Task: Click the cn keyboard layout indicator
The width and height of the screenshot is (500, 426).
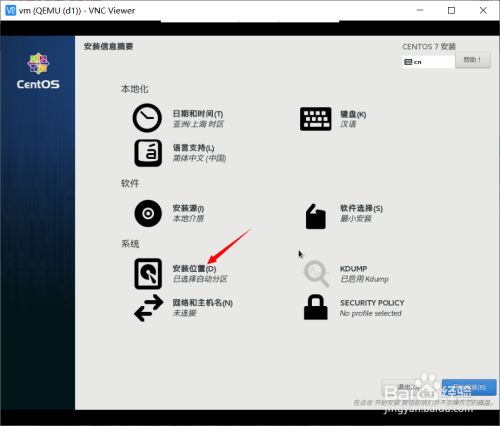Action: (428, 62)
